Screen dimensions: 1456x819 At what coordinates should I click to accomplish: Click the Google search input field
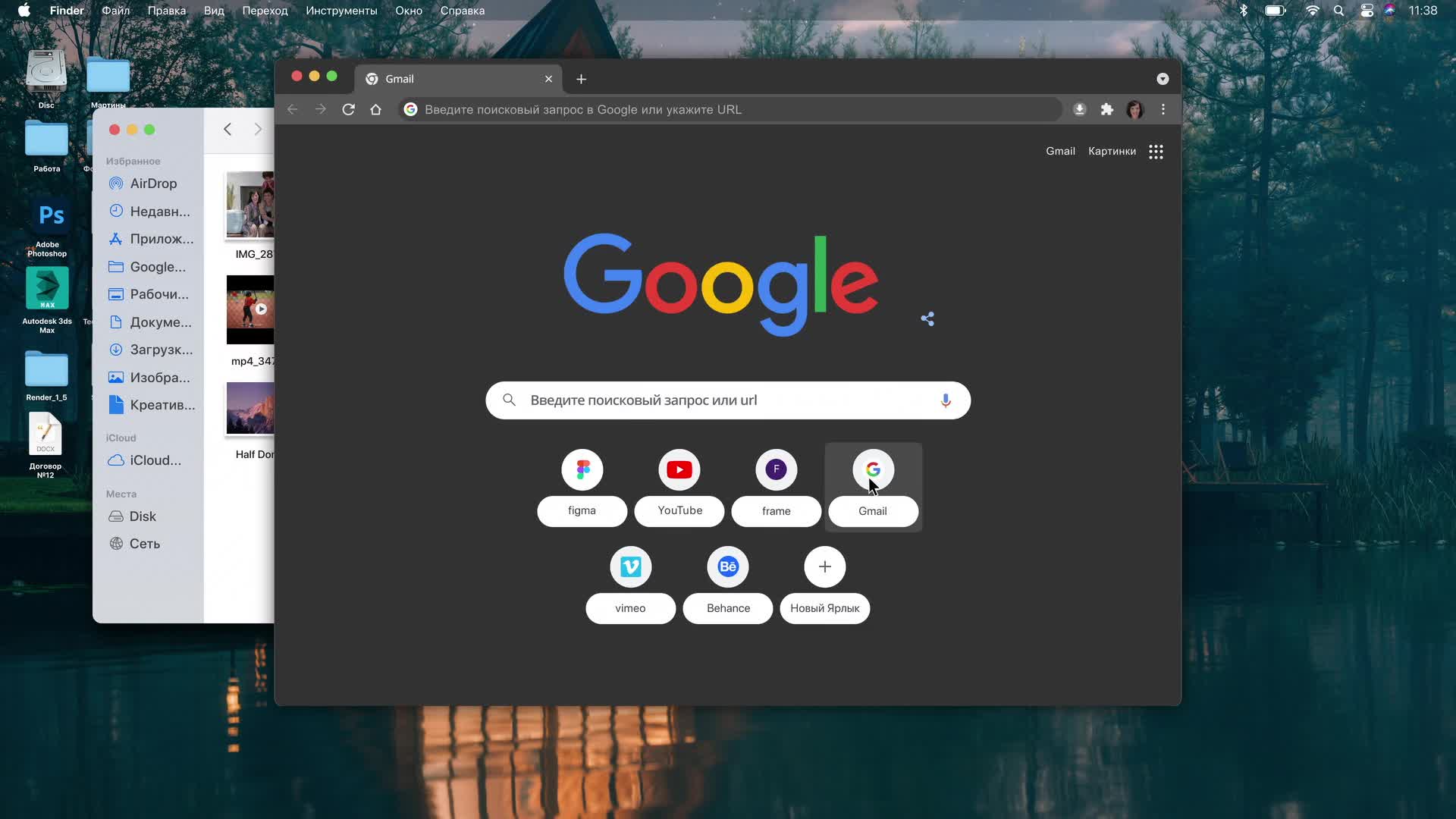[x=728, y=400]
